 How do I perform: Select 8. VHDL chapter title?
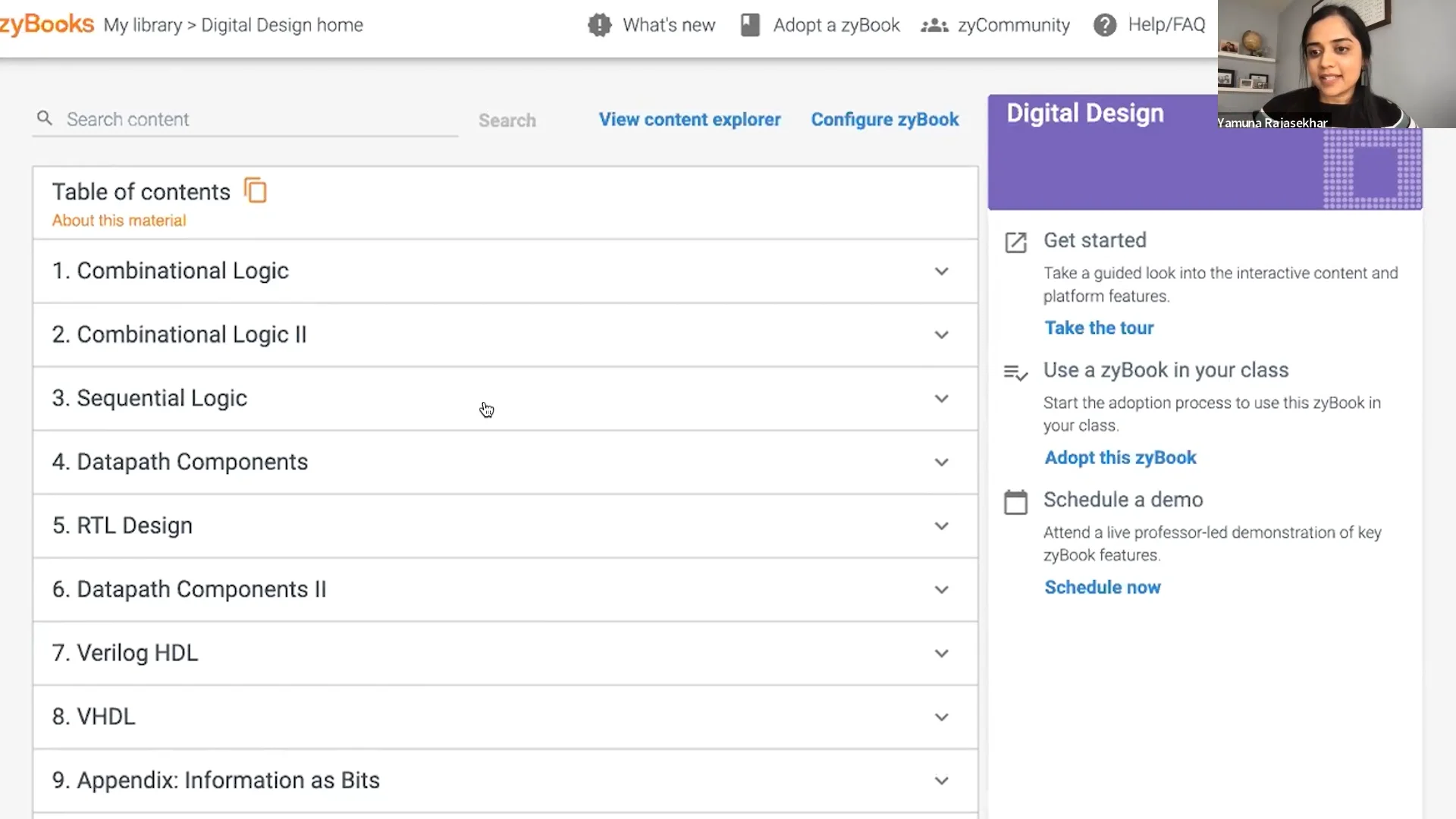pyautogui.click(x=93, y=717)
